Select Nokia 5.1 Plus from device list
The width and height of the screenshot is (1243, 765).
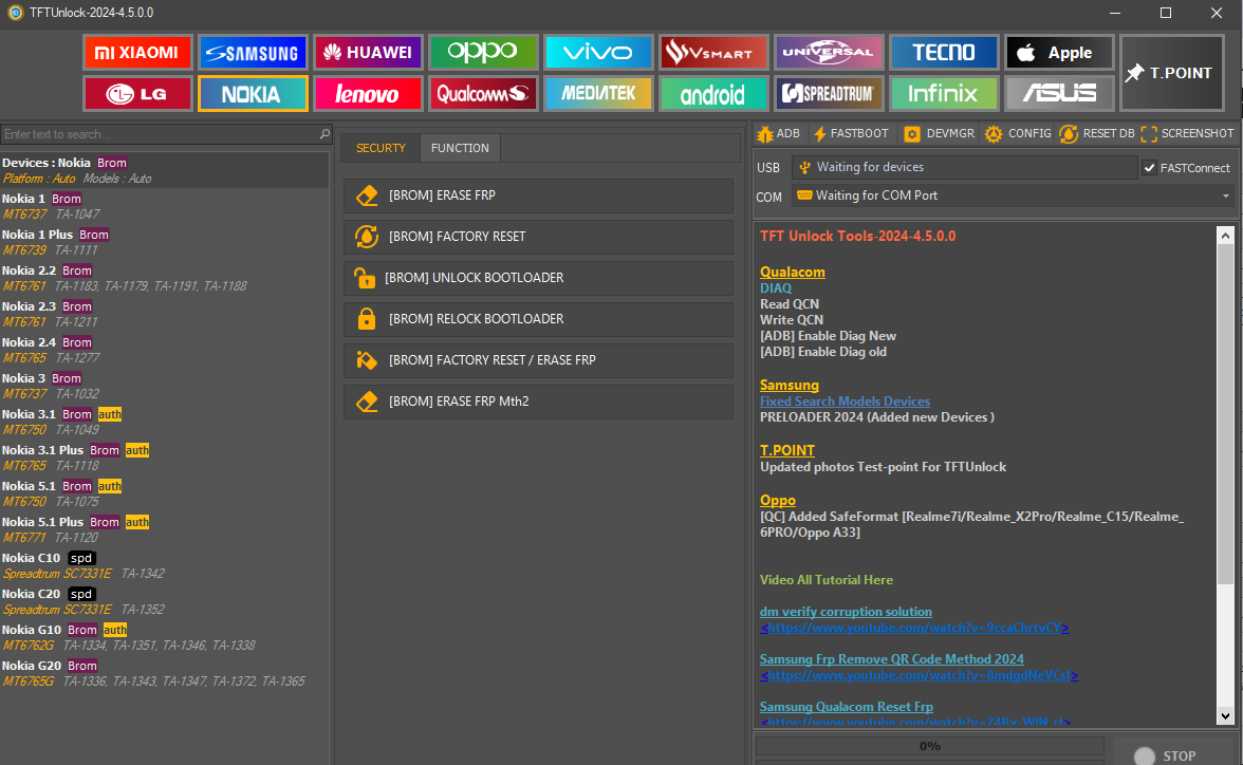pos(44,521)
